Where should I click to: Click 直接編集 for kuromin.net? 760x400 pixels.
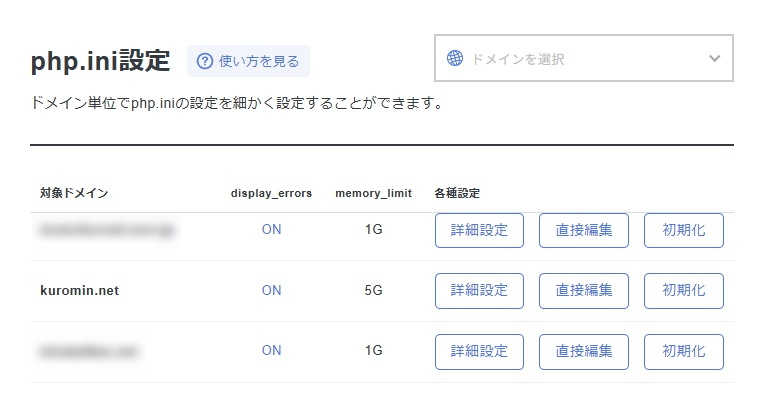tap(584, 291)
